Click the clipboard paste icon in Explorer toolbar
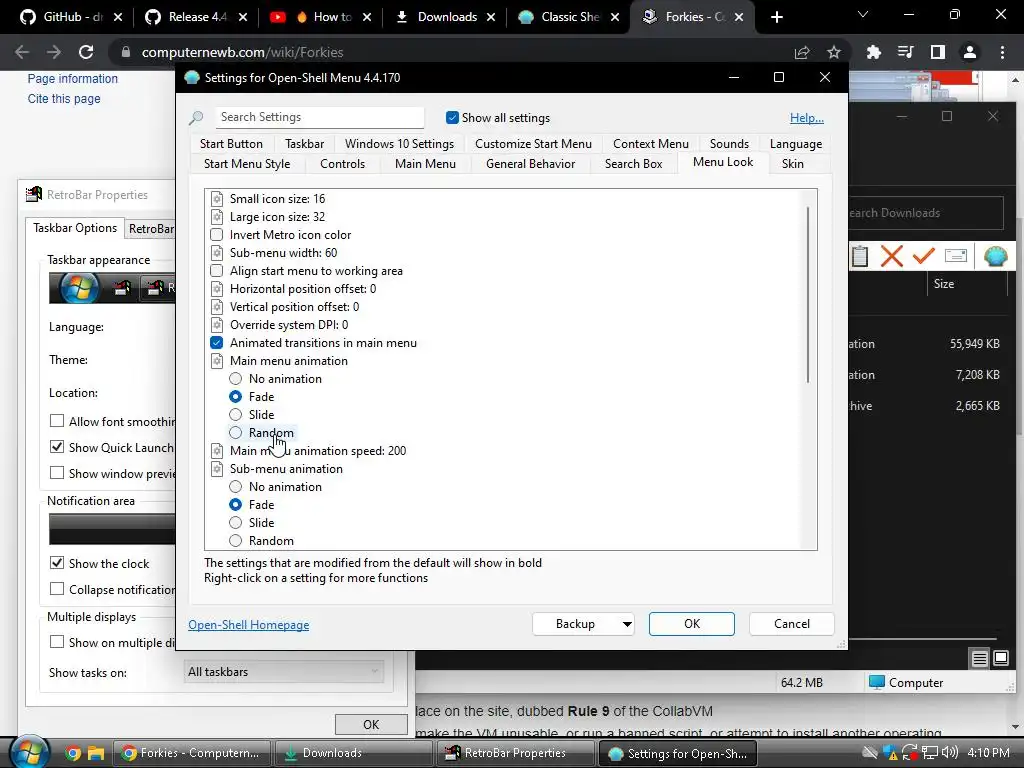Image resolution: width=1024 pixels, height=768 pixels. click(860, 256)
